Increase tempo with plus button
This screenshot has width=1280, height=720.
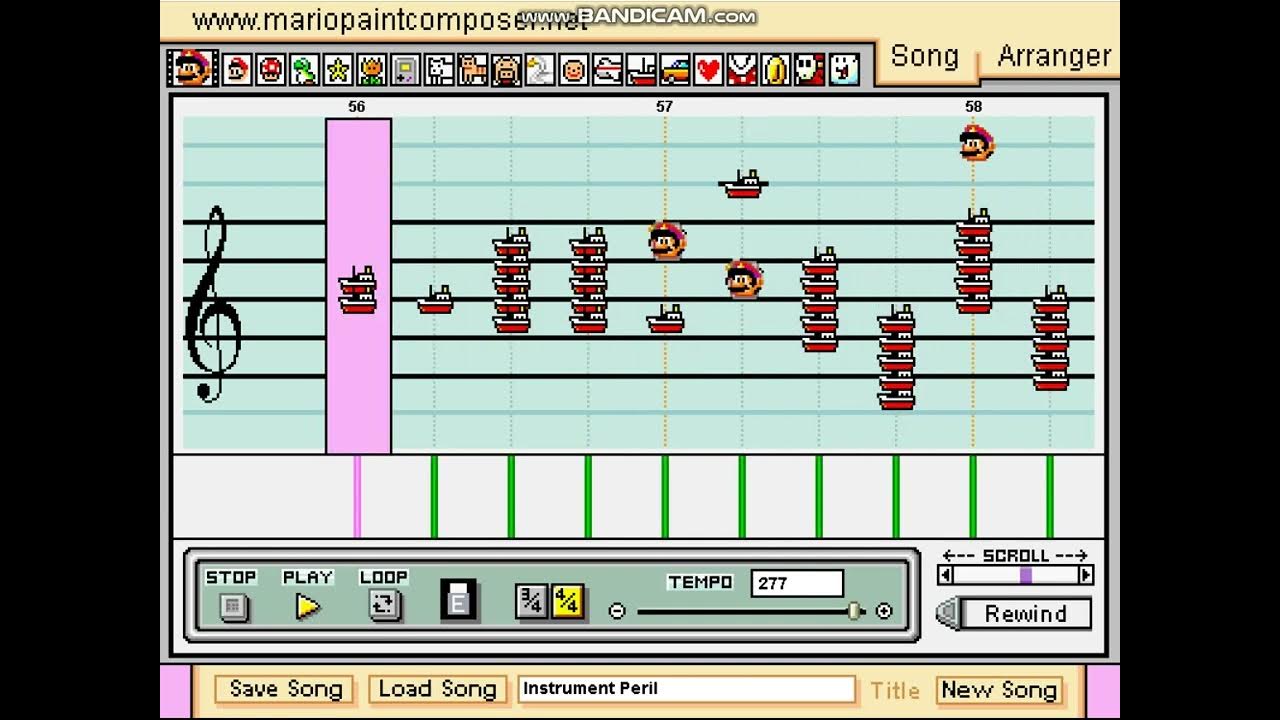tap(884, 611)
